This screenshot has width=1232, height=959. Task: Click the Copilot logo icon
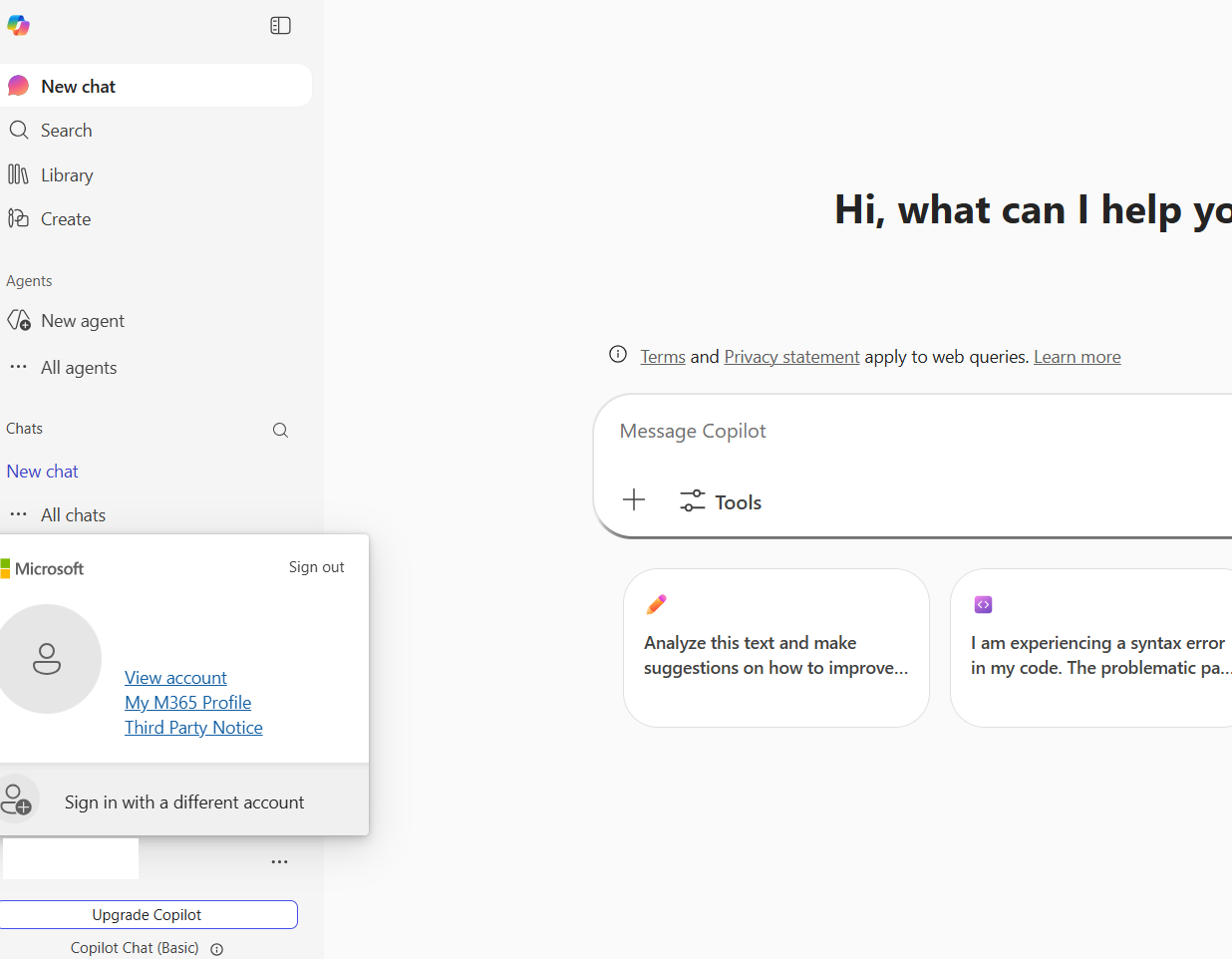[x=18, y=25]
